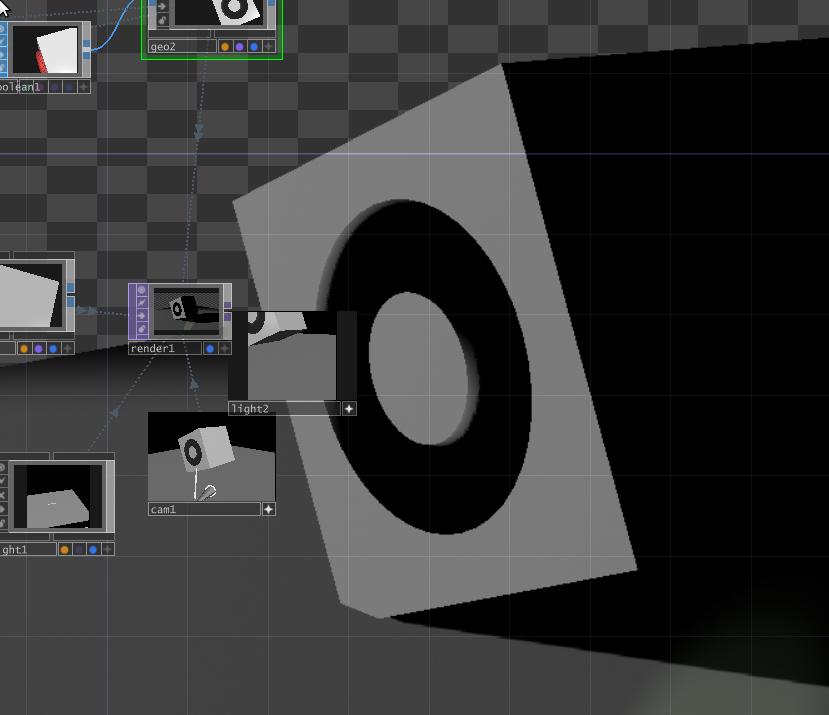
Task: Activate light1's plus viewer-active button
Action: [107, 549]
